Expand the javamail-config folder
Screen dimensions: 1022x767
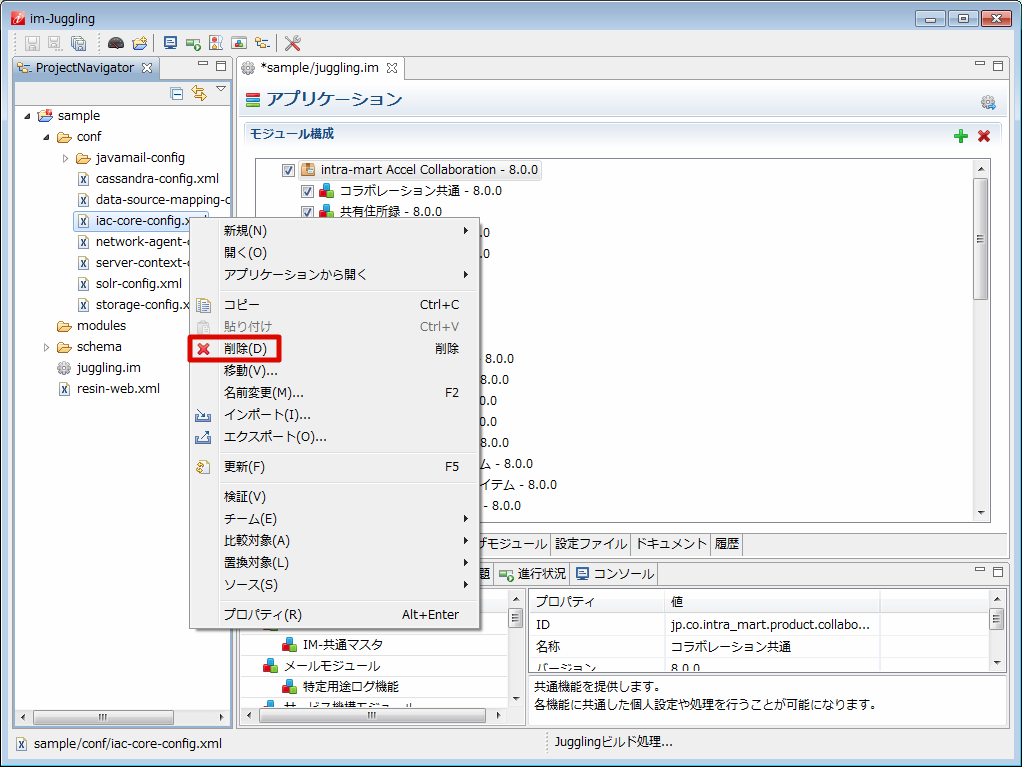click(x=65, y=158)
